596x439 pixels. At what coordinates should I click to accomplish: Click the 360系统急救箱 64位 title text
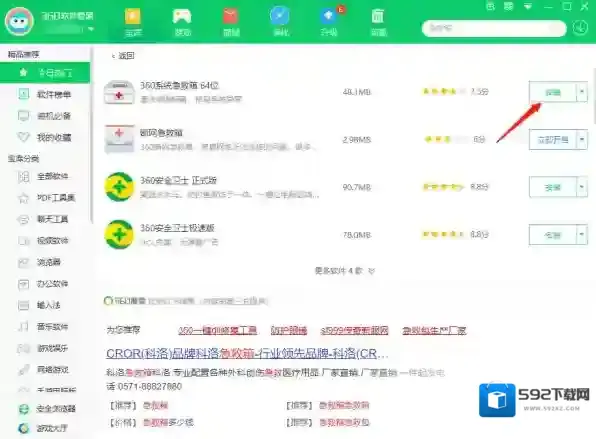[x=179, y=86]
